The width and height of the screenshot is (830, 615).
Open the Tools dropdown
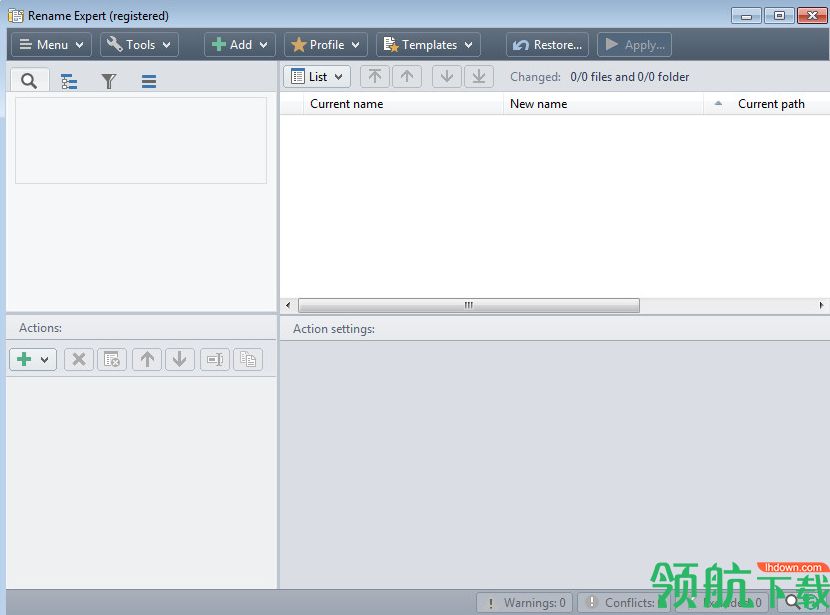[x=139, y=45]
